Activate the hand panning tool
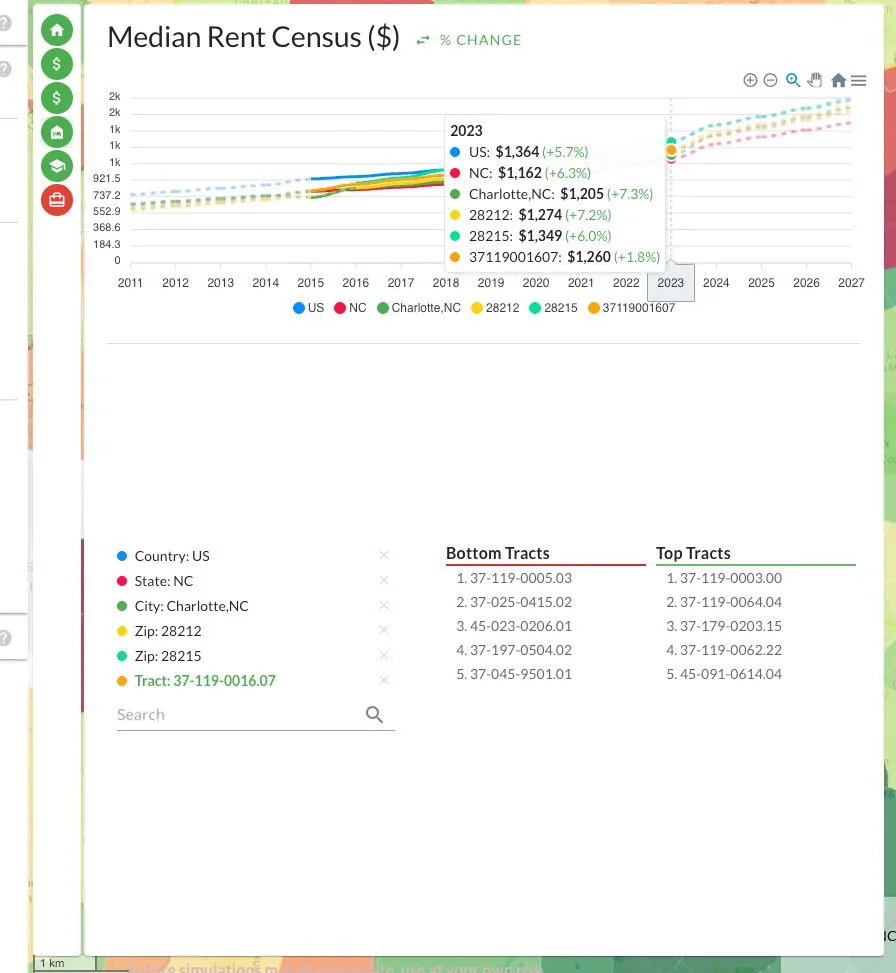The height and width of the screenshot is (973, 896). [x=815, y=81]
